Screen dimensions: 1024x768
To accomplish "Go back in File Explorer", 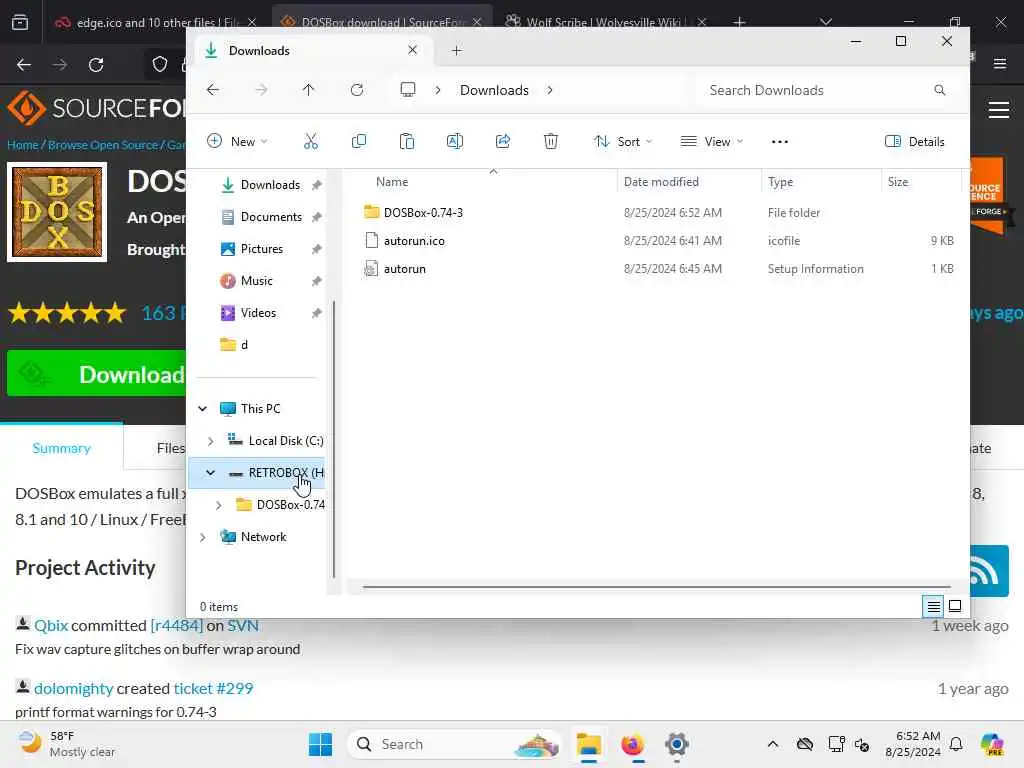I will coord(213,89).
